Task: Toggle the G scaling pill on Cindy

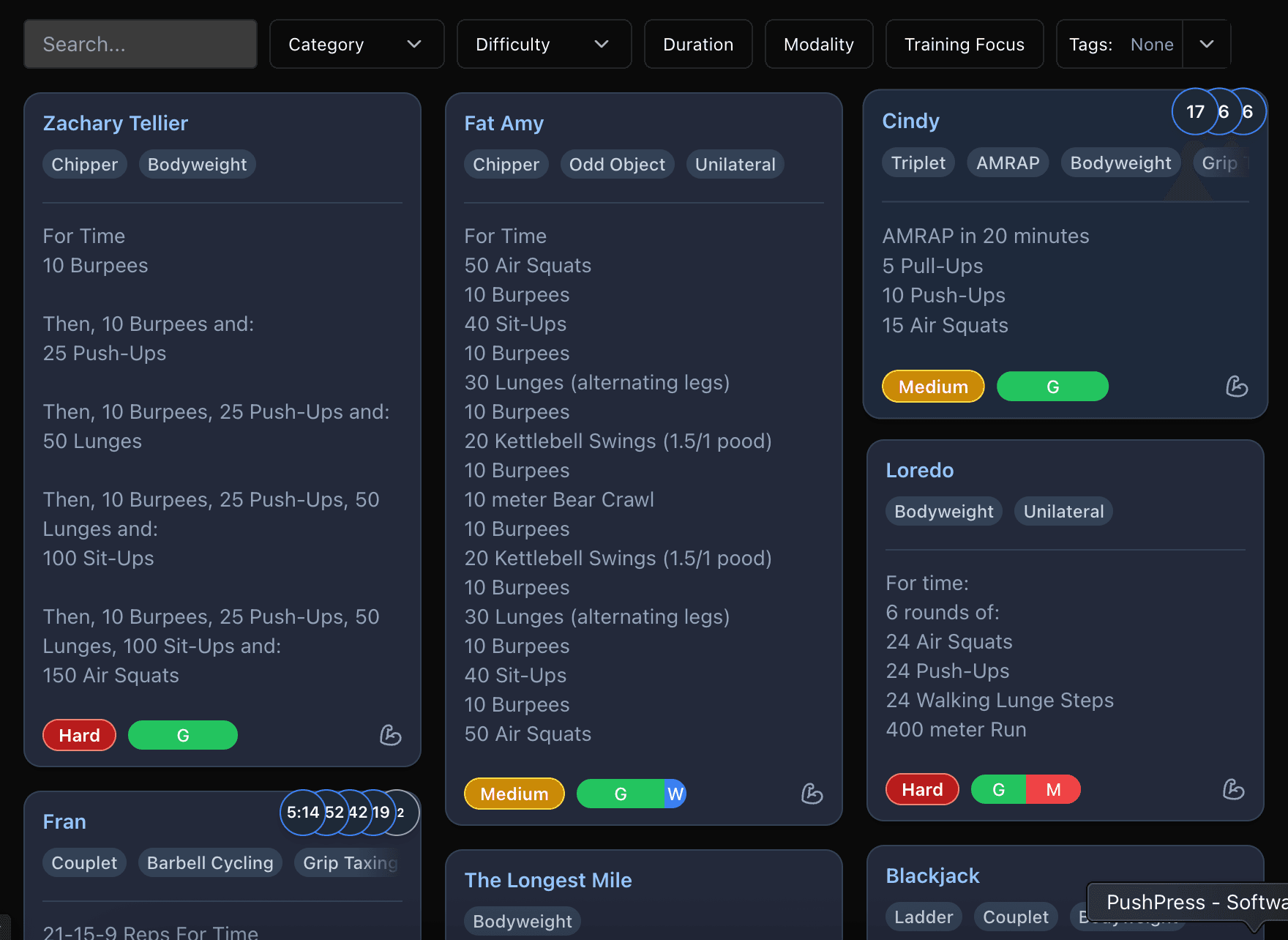Action: tap(1052, 386)
